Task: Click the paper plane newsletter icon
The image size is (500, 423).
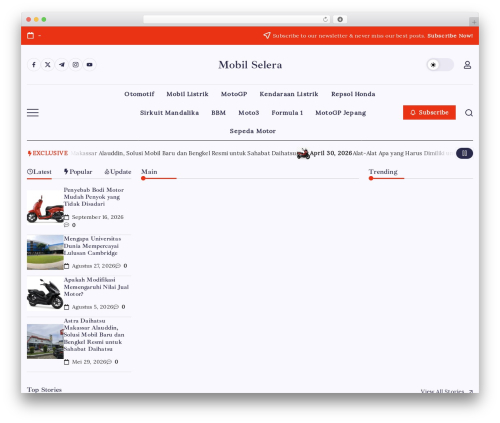Action: (267, 35)
